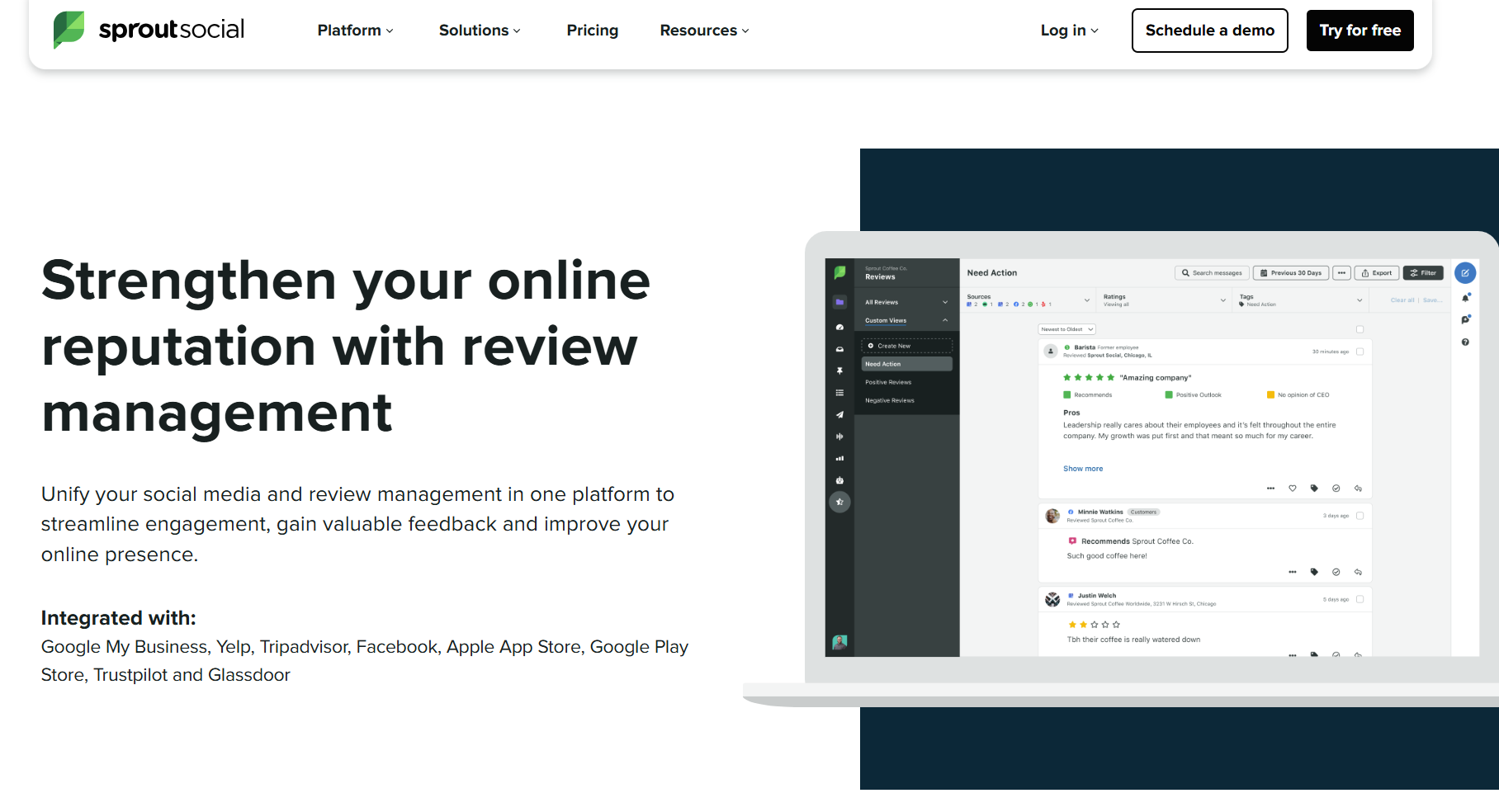Click the Search messages field

pos(1211,272)
